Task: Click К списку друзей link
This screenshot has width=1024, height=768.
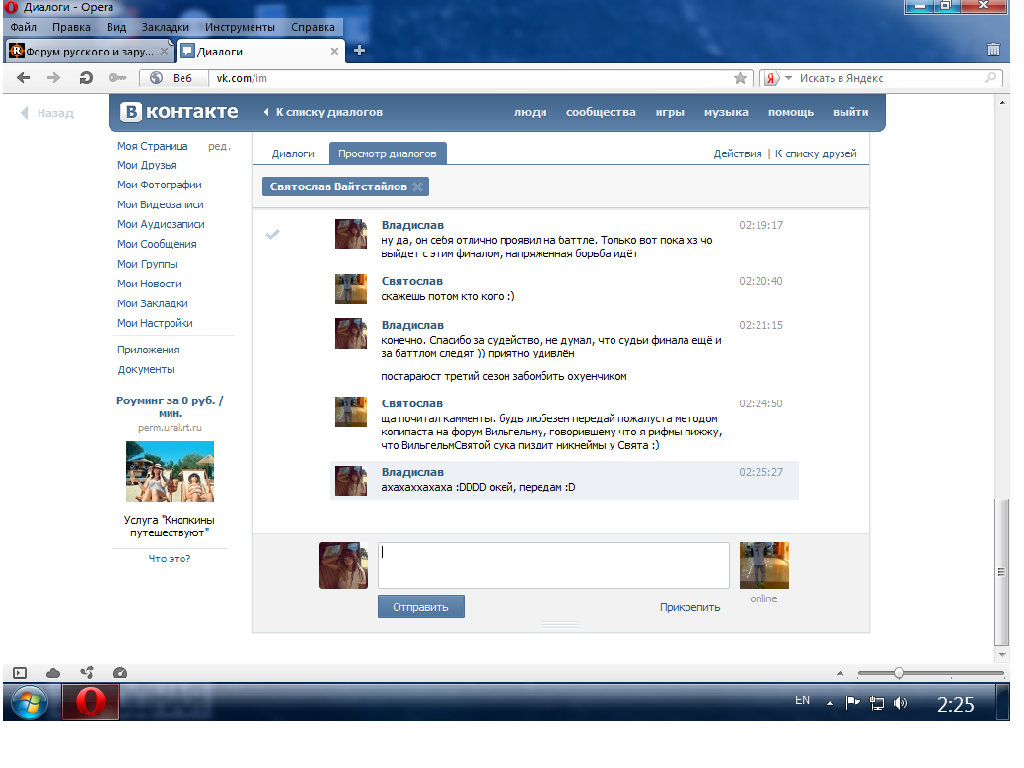Action: pos(816,153)
